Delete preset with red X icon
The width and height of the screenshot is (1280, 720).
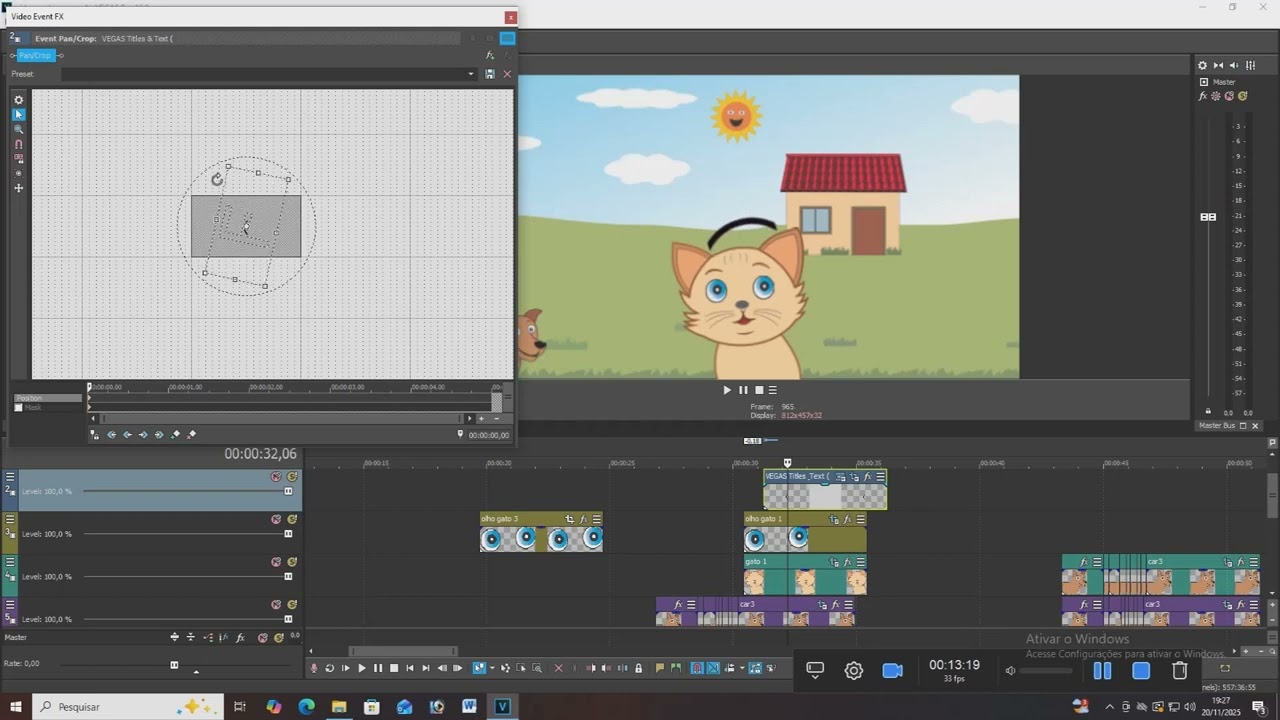pos(507,74)
